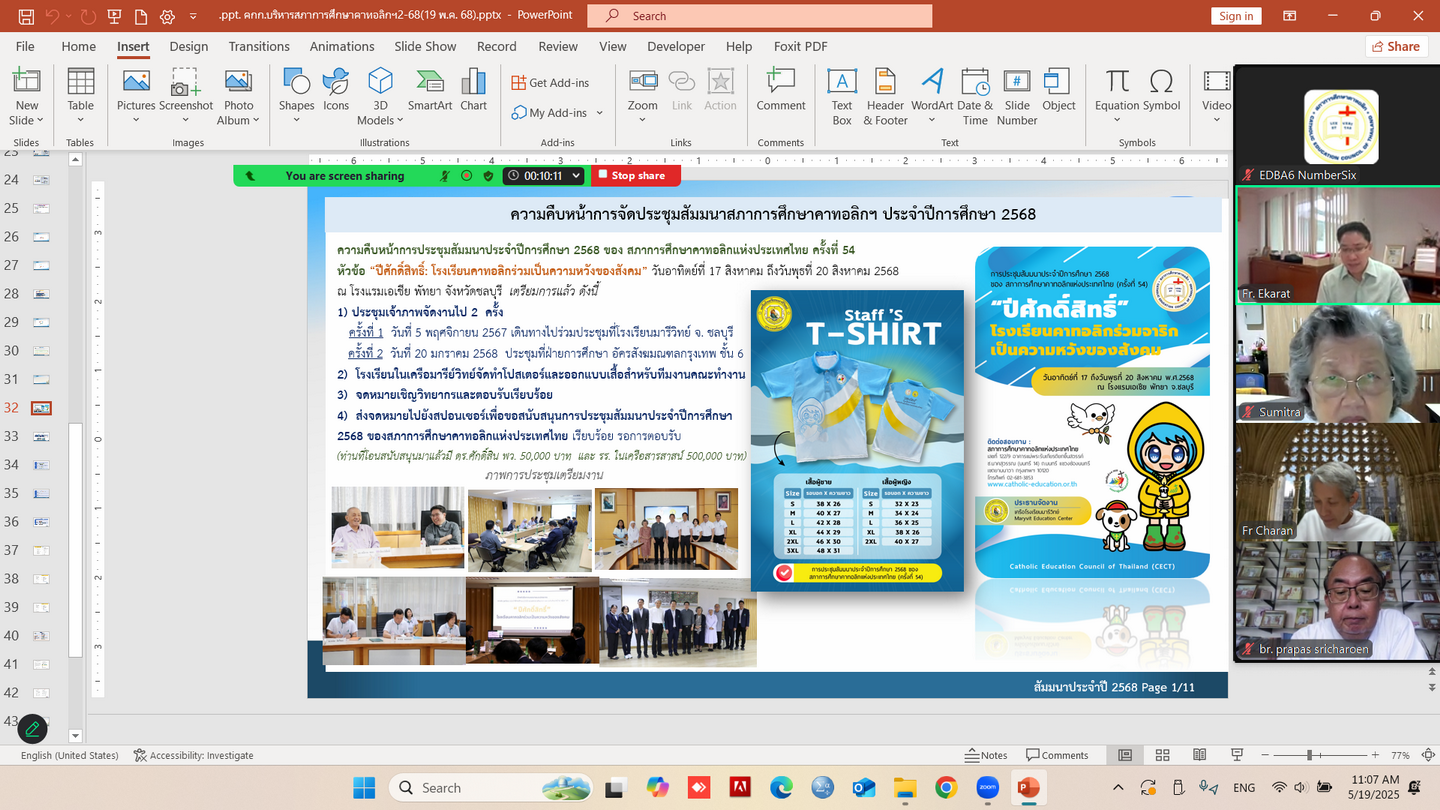1440x810 pixels.
Task: Expand the 3D Models dropdown
Action: (380, 120)
